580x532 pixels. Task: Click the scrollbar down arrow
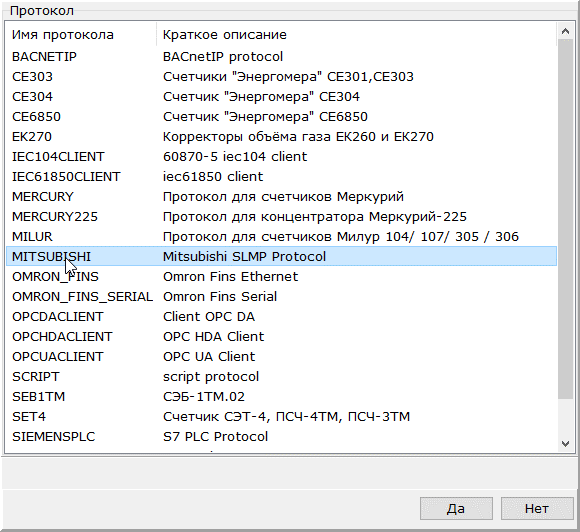[x=565, y=443]
